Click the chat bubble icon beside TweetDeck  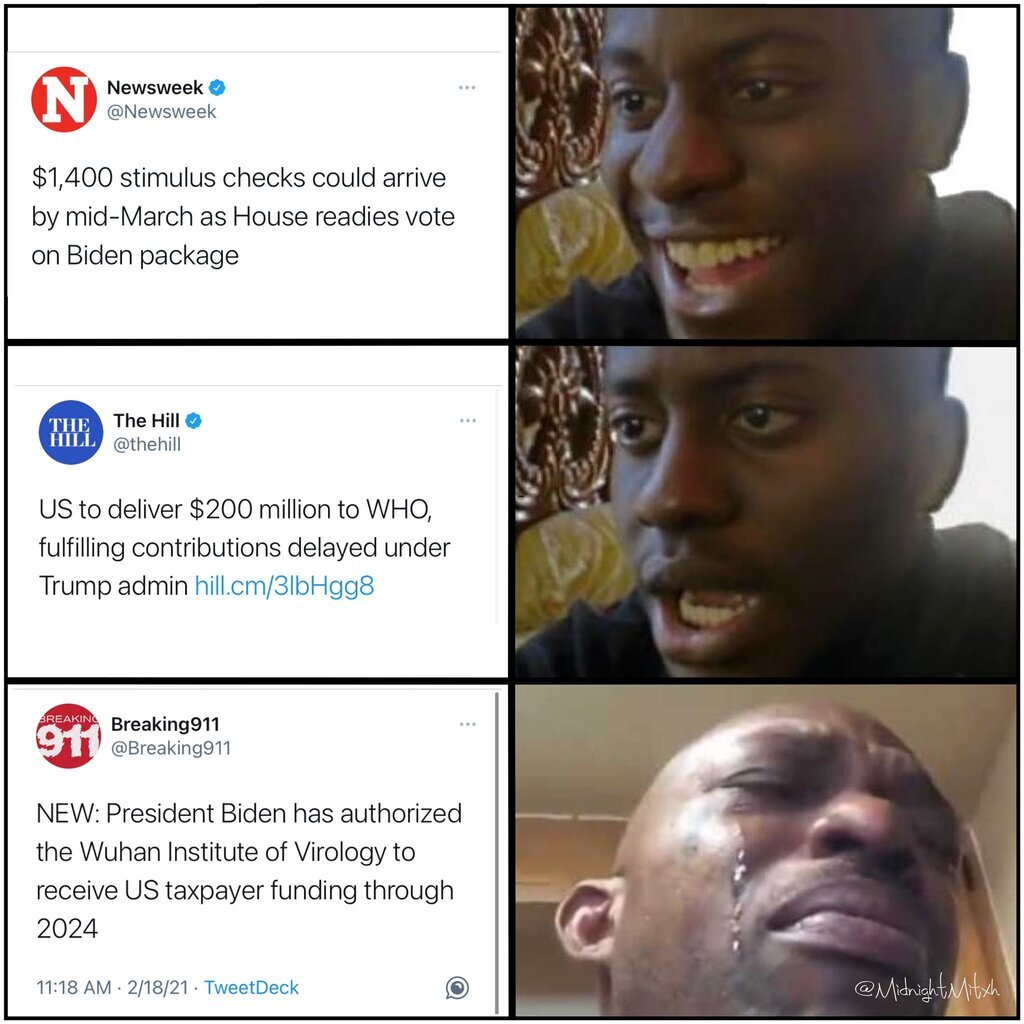[x=457, y=987]
